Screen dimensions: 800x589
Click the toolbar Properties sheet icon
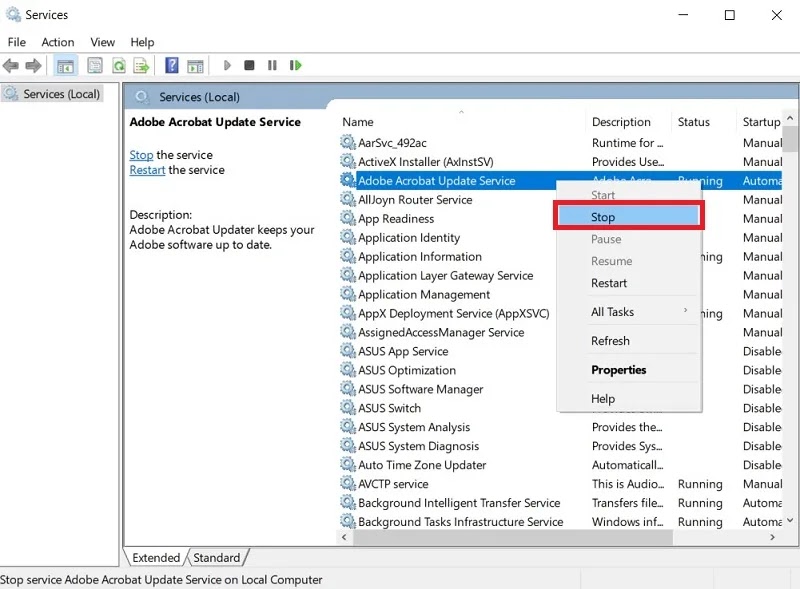(95, 65)
